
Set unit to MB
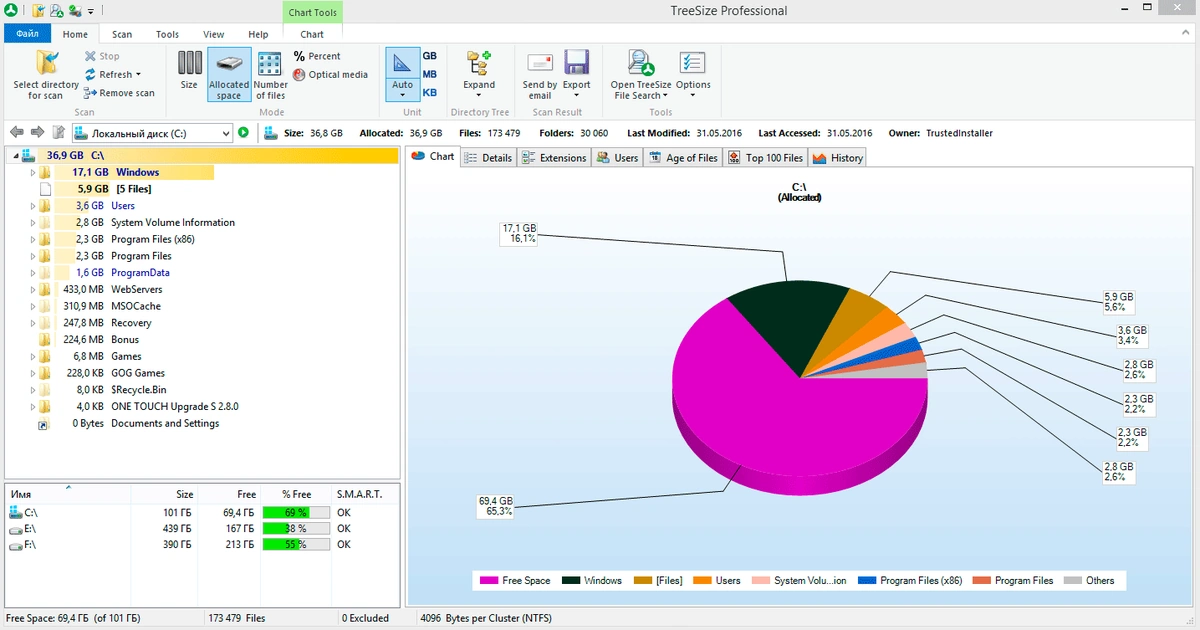[429, 75]
